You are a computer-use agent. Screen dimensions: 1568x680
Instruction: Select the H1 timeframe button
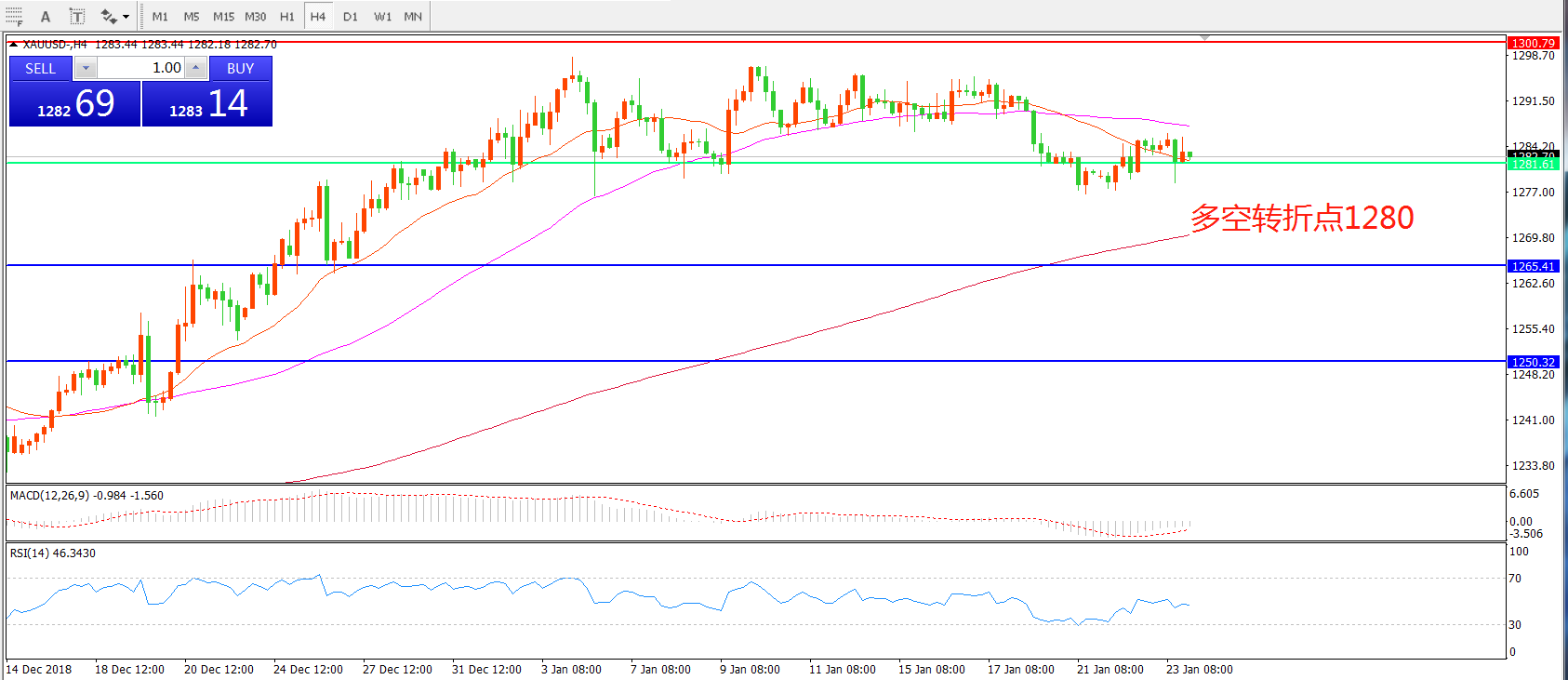(x=286, y=17)
